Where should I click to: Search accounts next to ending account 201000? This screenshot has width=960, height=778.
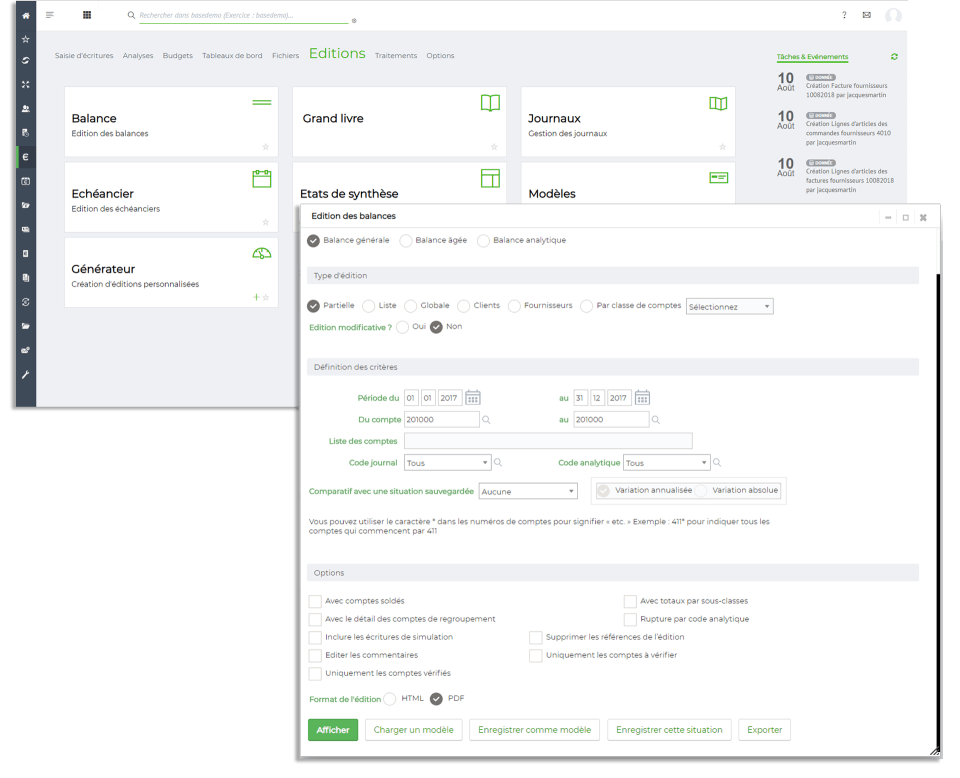pos(656,420)
